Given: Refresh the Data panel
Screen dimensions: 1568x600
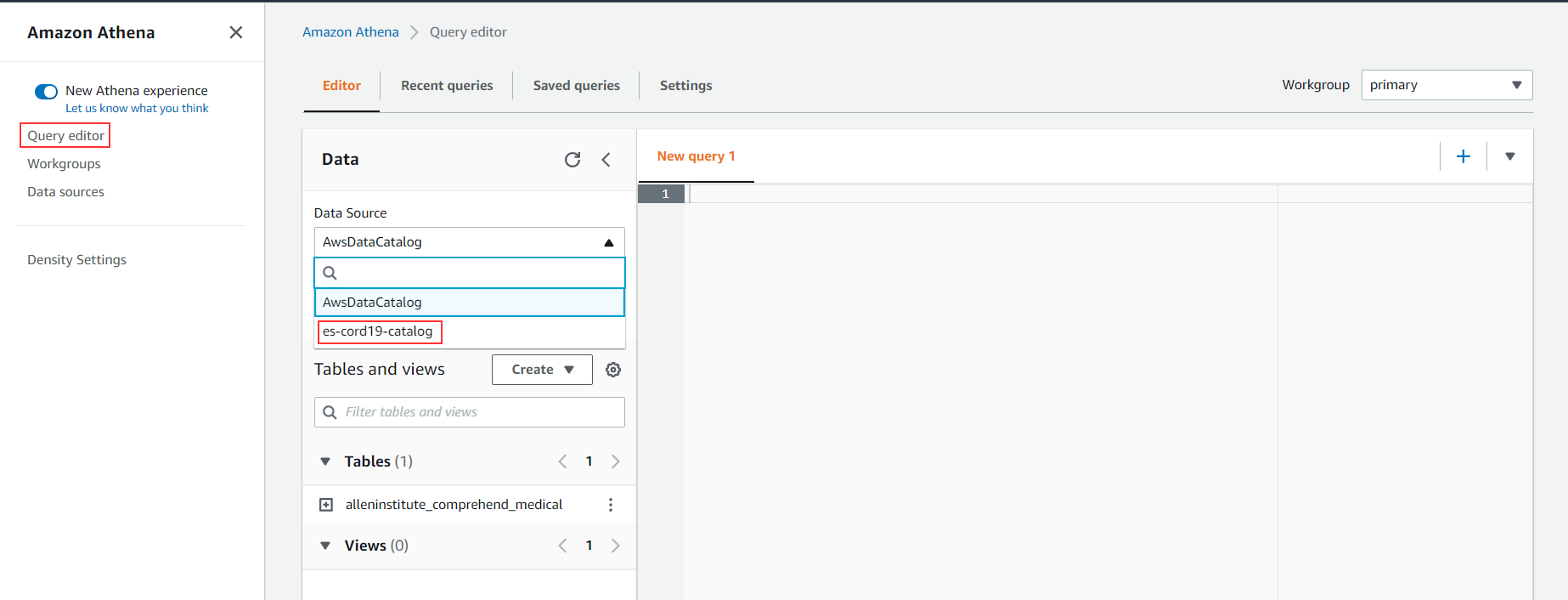Looking at the screenshot, I should [x=572, y=160].
